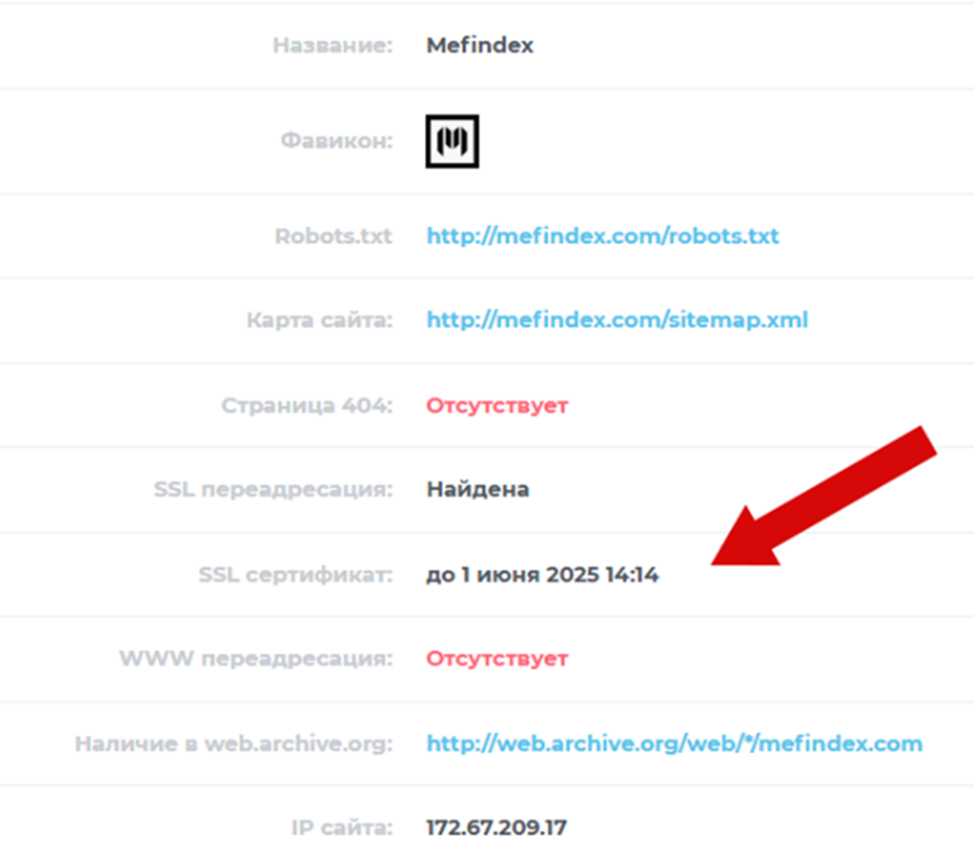
Task: Click the Mefindex favicon image
Action: tap(452, 141)
